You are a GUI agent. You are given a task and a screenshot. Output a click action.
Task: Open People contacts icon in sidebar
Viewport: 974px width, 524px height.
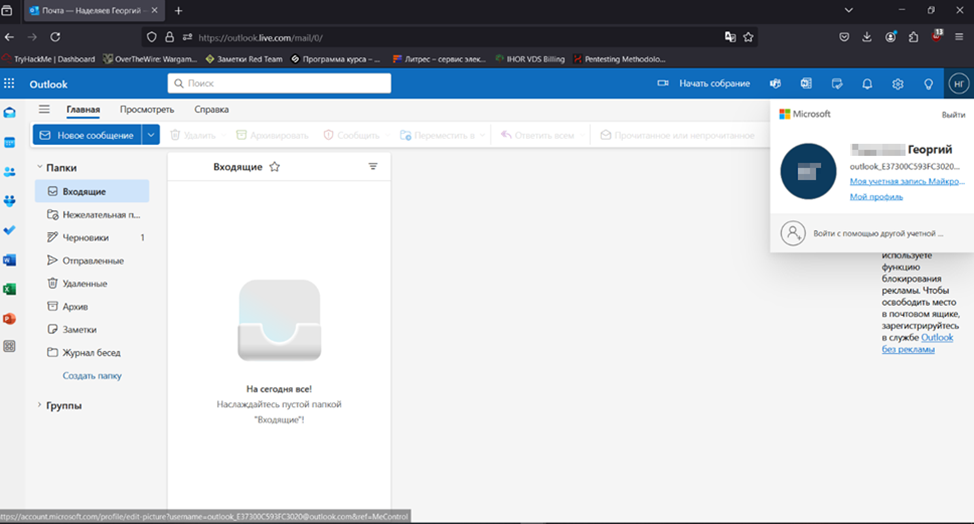[x=9, y=172]
